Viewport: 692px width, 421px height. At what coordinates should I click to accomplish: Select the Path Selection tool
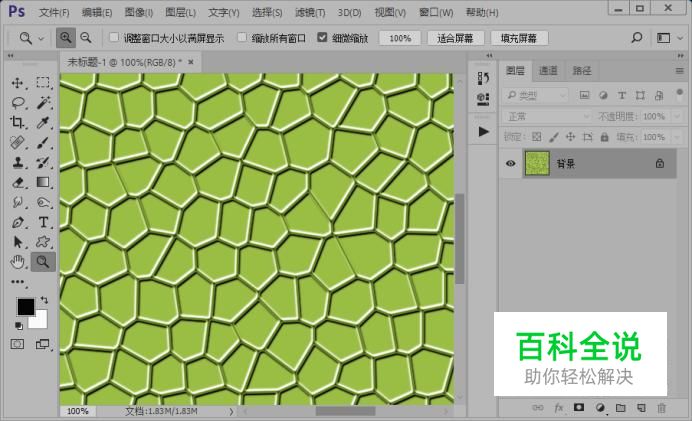[x=18, y=242]
